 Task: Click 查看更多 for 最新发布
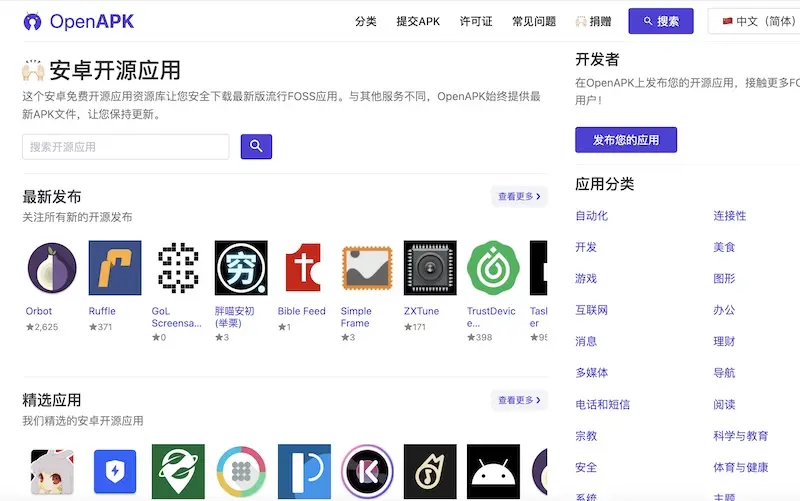click(x=519, y=196)
